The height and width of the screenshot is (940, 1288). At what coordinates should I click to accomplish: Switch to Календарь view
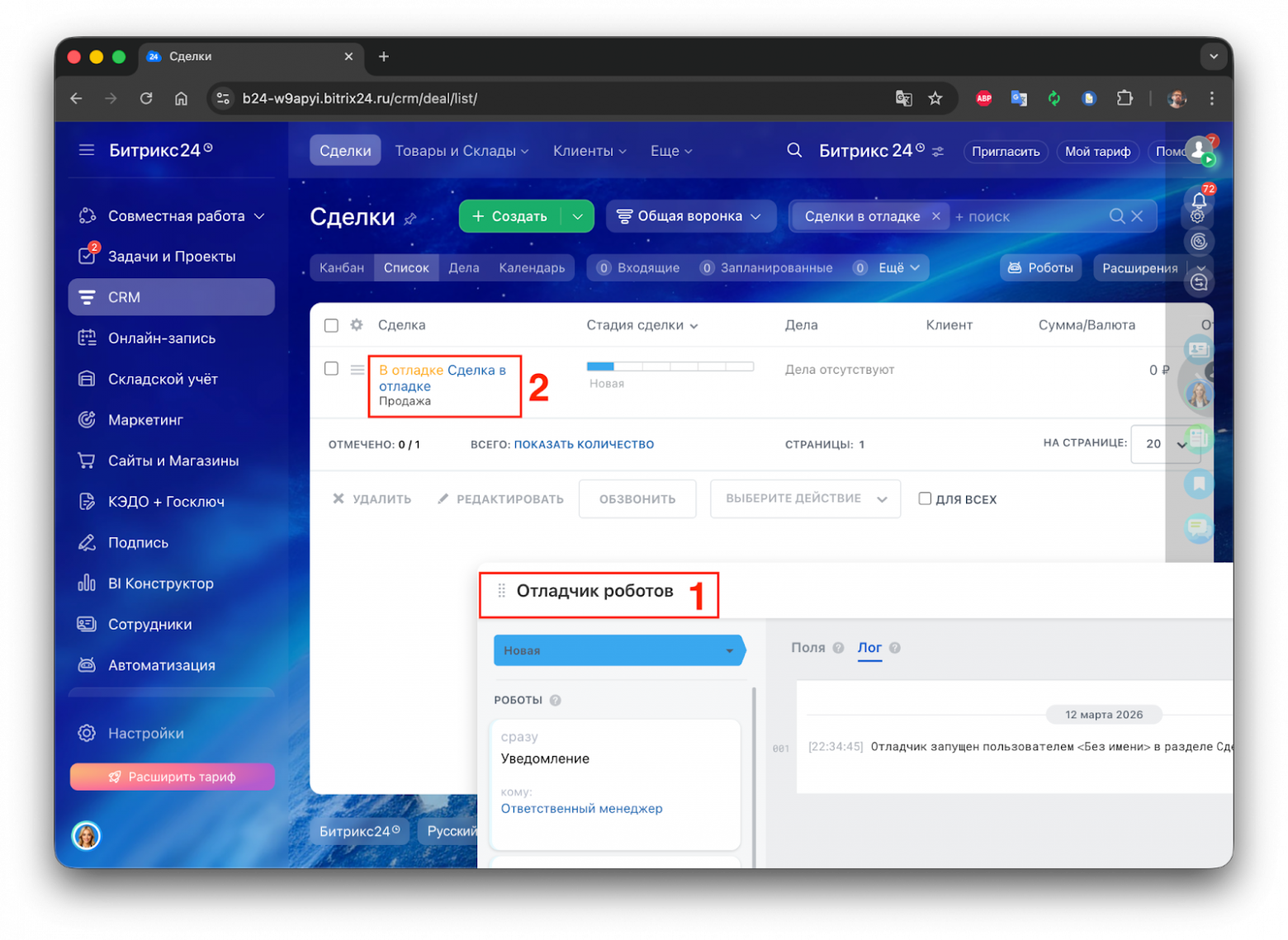point(532,267)
